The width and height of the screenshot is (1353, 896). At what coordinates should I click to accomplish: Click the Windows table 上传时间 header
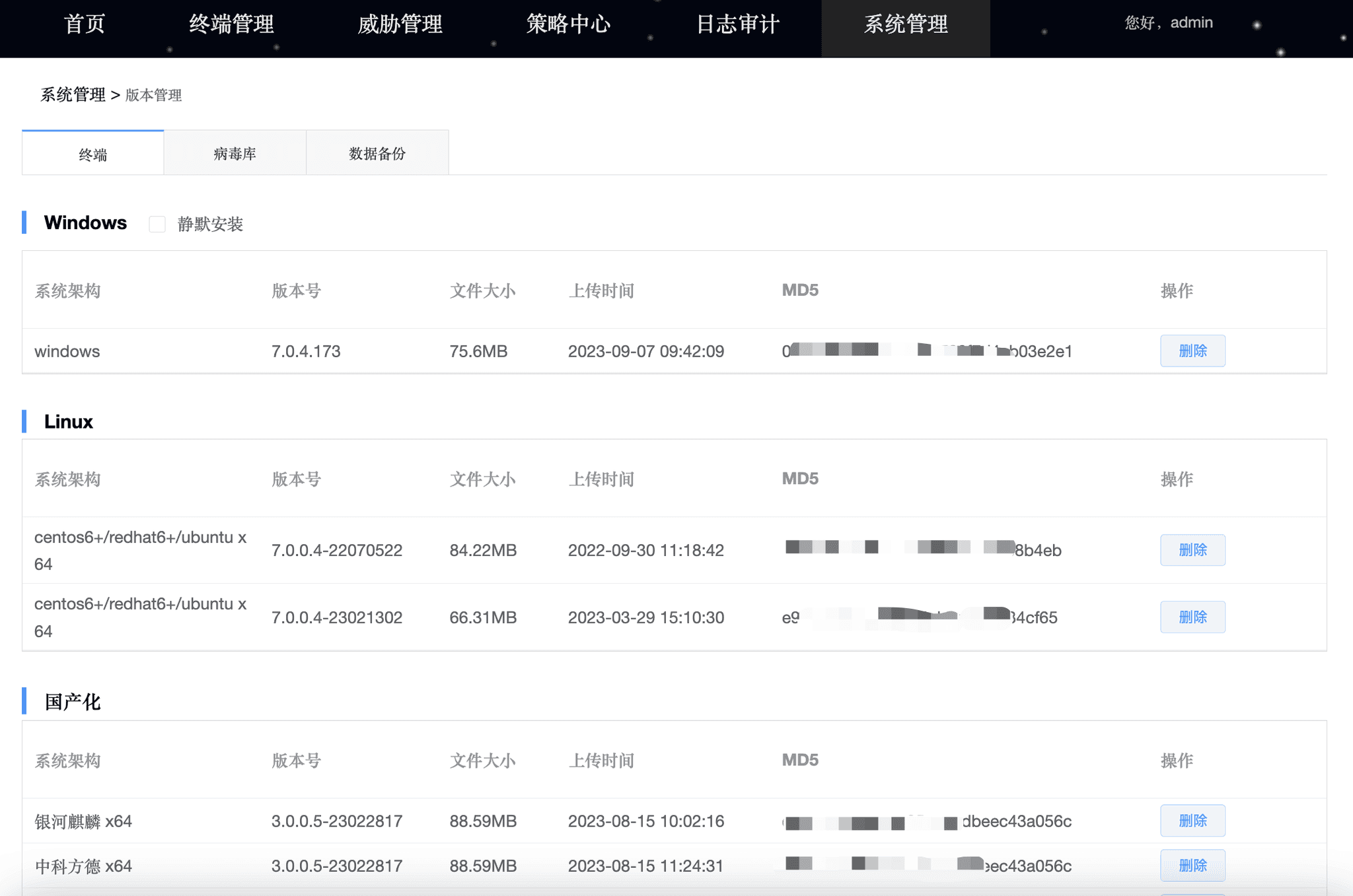click(x=601, y=291)
